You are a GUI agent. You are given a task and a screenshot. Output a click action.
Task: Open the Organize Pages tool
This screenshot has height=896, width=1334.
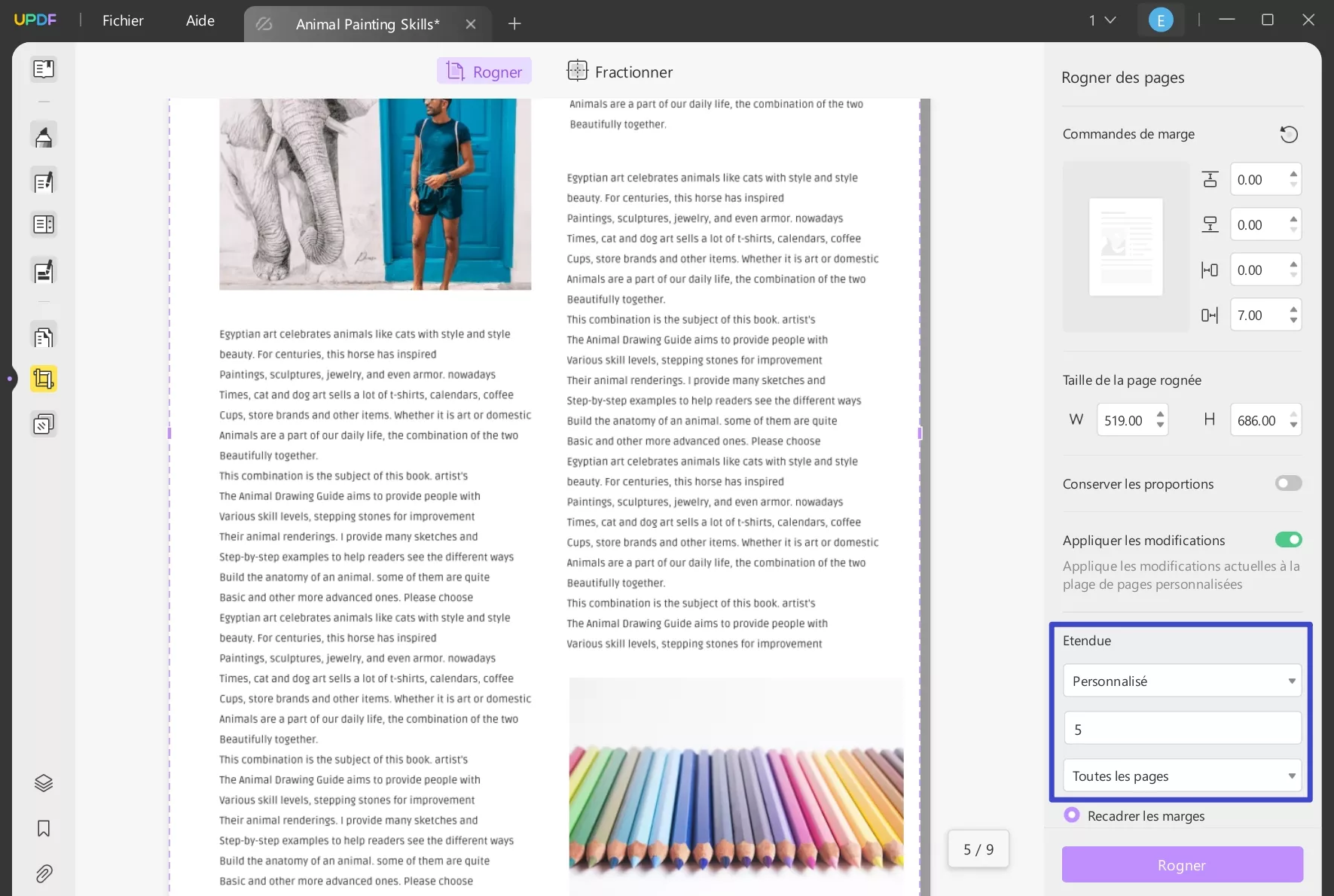[x=43, y=335]
